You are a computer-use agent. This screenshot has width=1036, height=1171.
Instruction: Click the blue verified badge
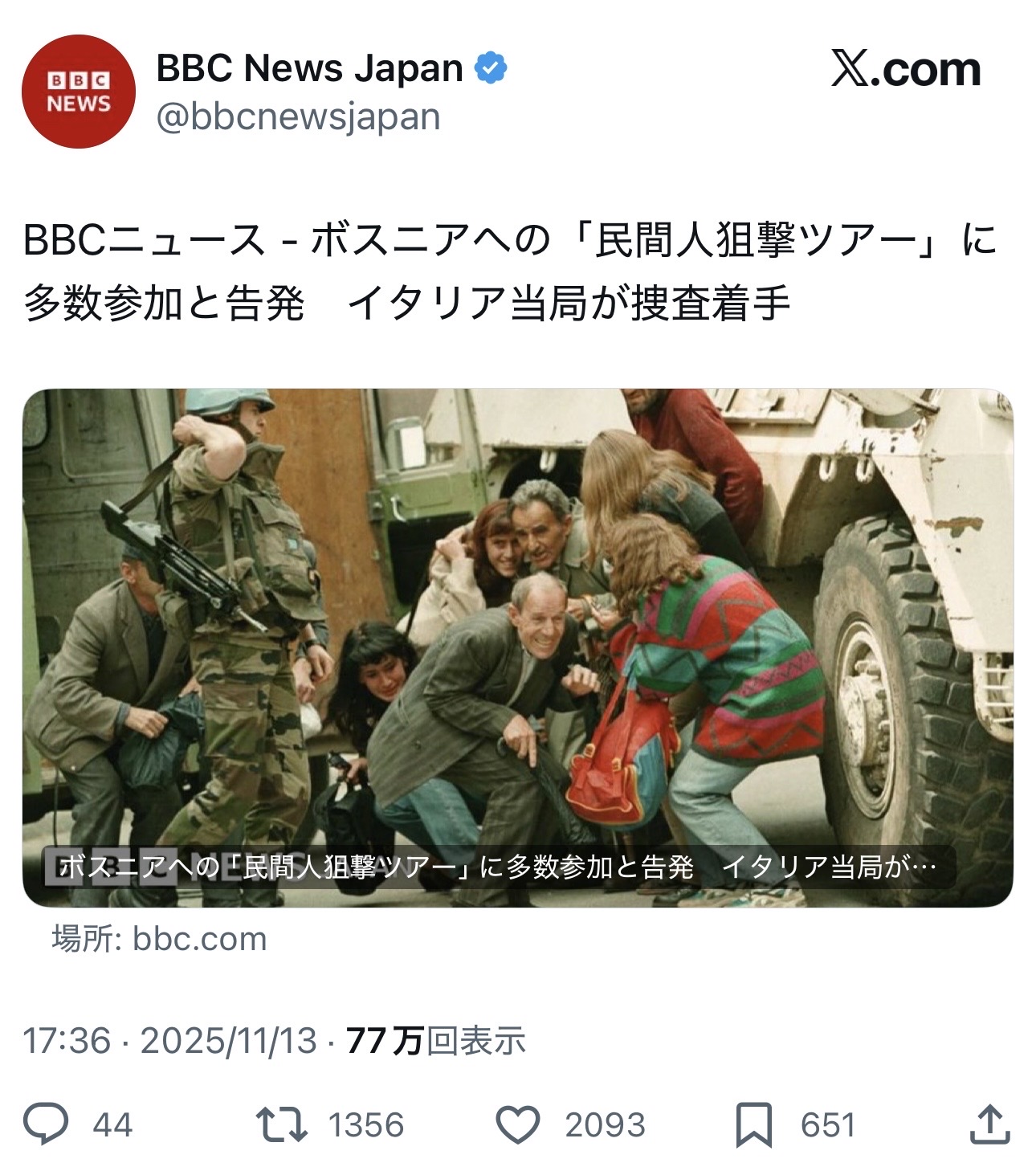(x=491, y=68)
